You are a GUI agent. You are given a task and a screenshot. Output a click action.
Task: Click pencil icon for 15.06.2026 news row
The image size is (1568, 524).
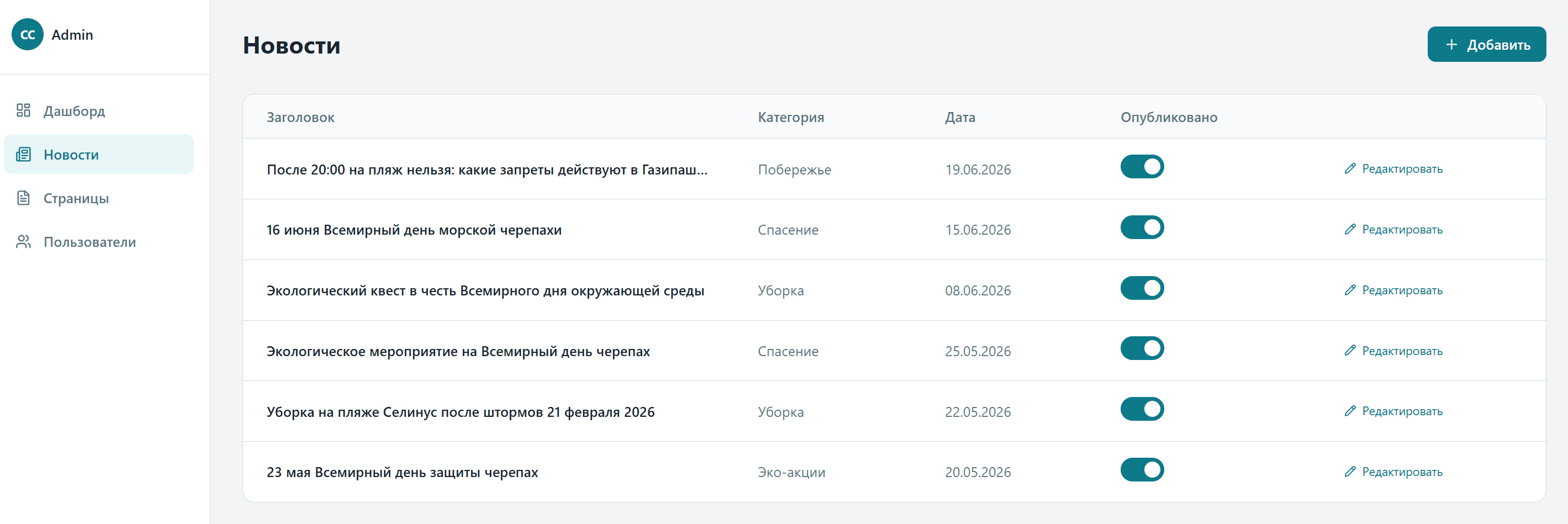coord(1350,230)
